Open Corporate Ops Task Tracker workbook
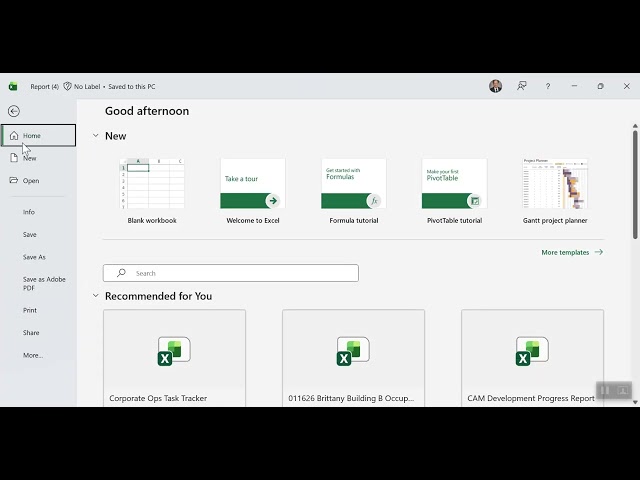The image size is (640, 480). pyautogui.click(x=174, y=358)
